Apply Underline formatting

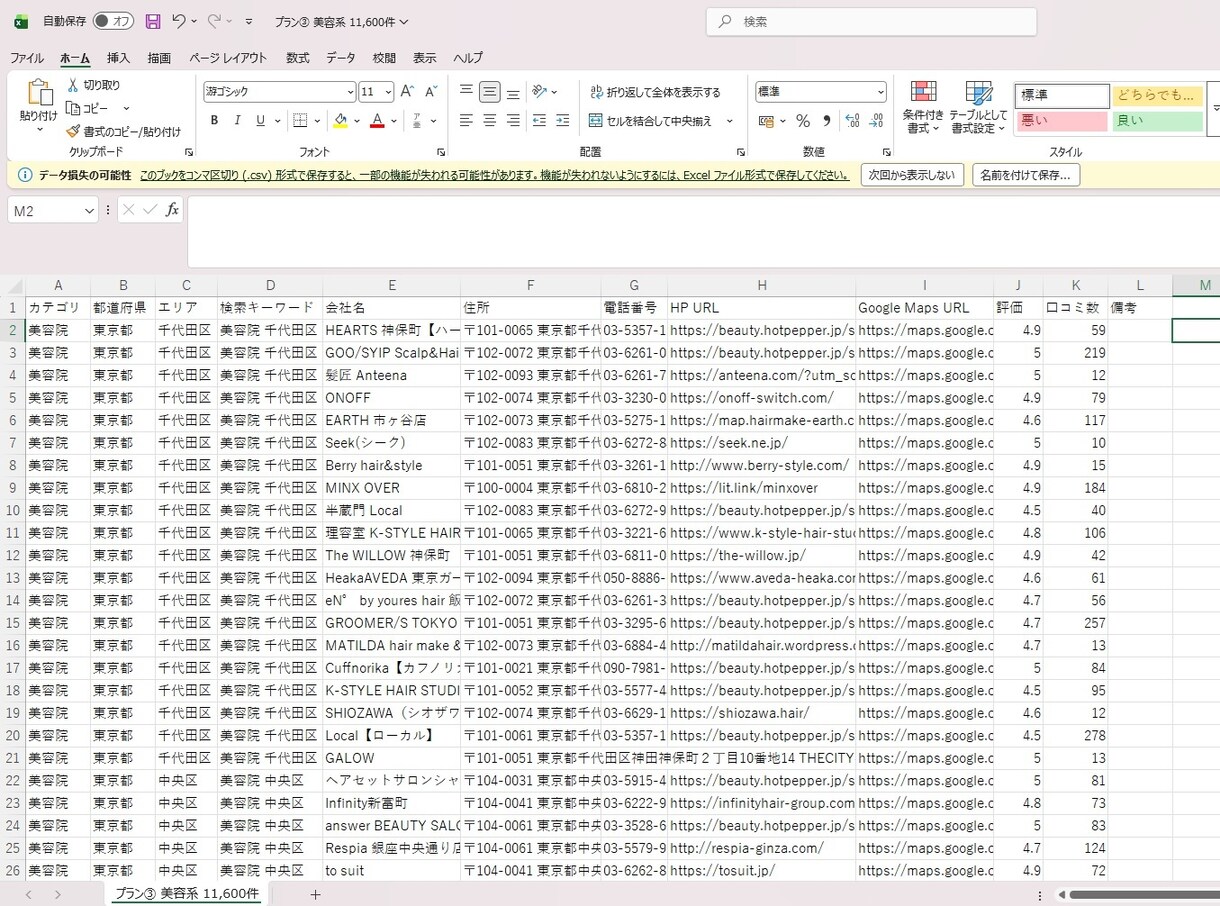[x=260, y=121]
